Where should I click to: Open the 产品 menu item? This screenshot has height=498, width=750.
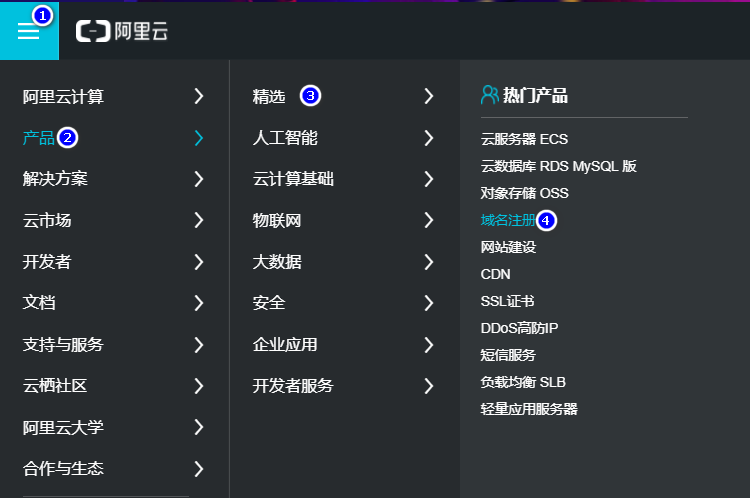click(x=39, y=138)
